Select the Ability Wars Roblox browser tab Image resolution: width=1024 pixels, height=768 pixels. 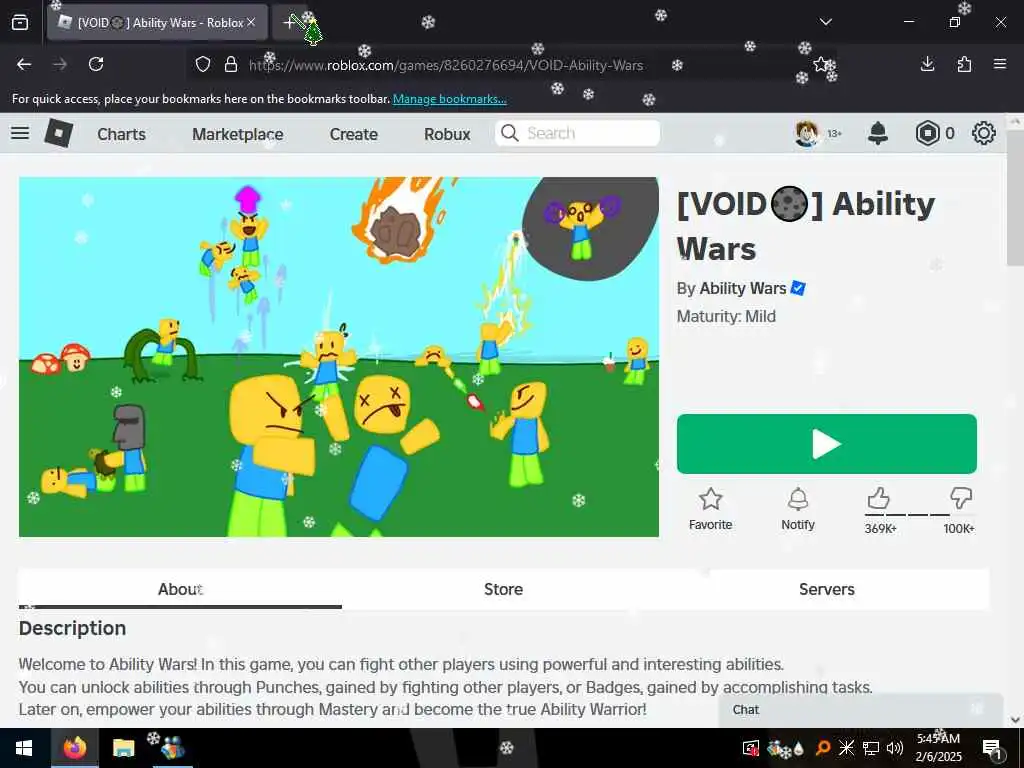157,22
